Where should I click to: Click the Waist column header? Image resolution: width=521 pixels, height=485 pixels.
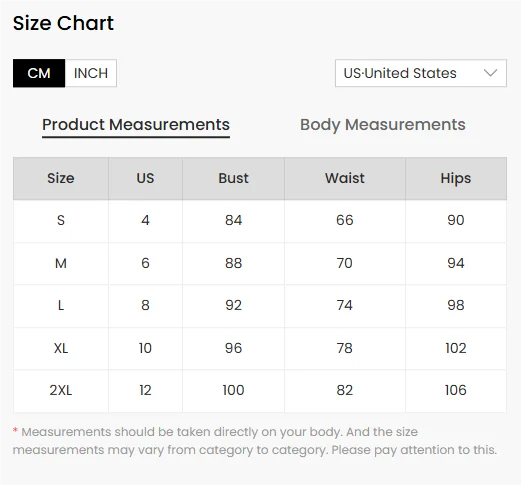coord(345,178)
